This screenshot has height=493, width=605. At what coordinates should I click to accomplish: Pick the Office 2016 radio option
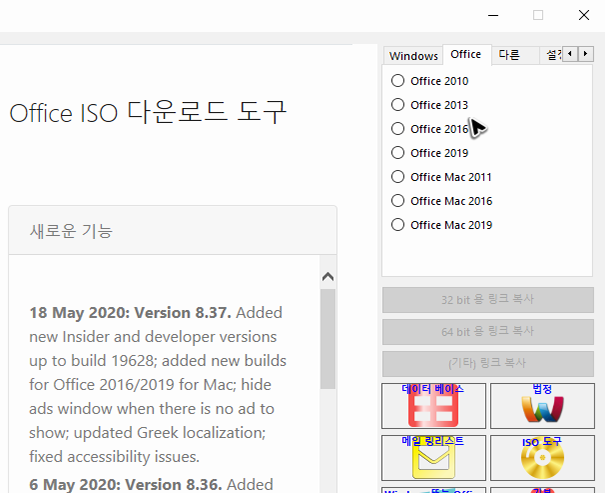click(398, 128)
